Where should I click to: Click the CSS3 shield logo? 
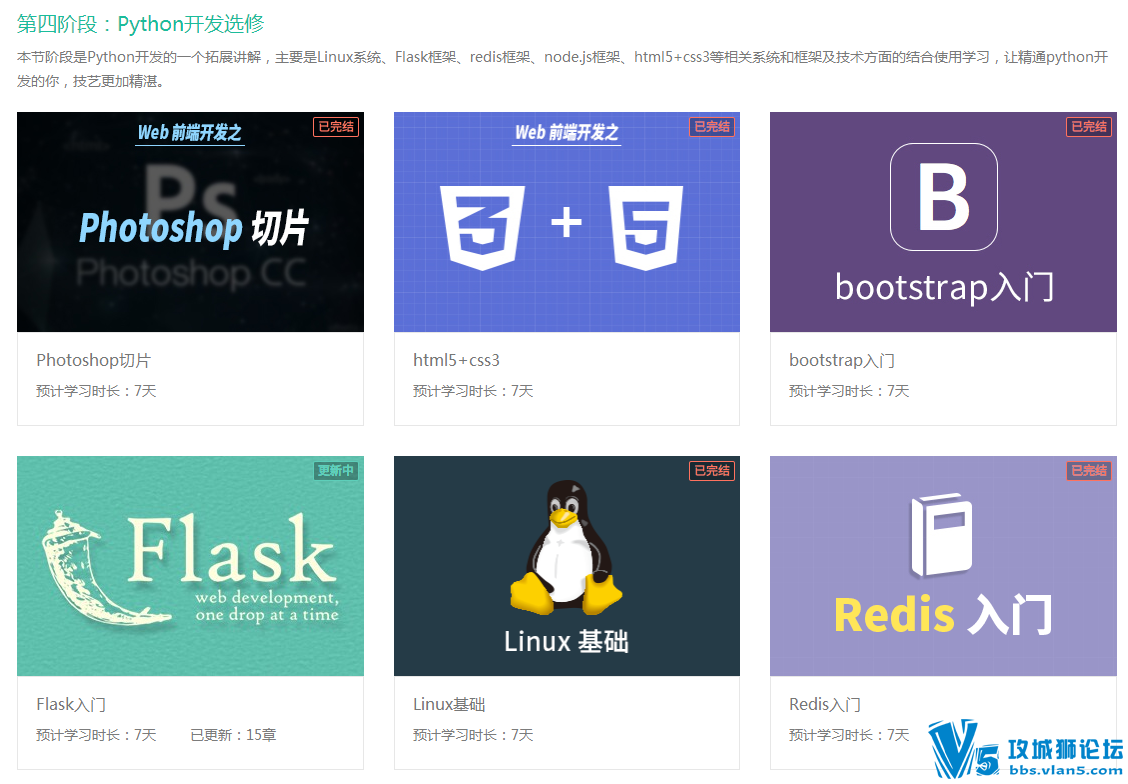point(483,227)
